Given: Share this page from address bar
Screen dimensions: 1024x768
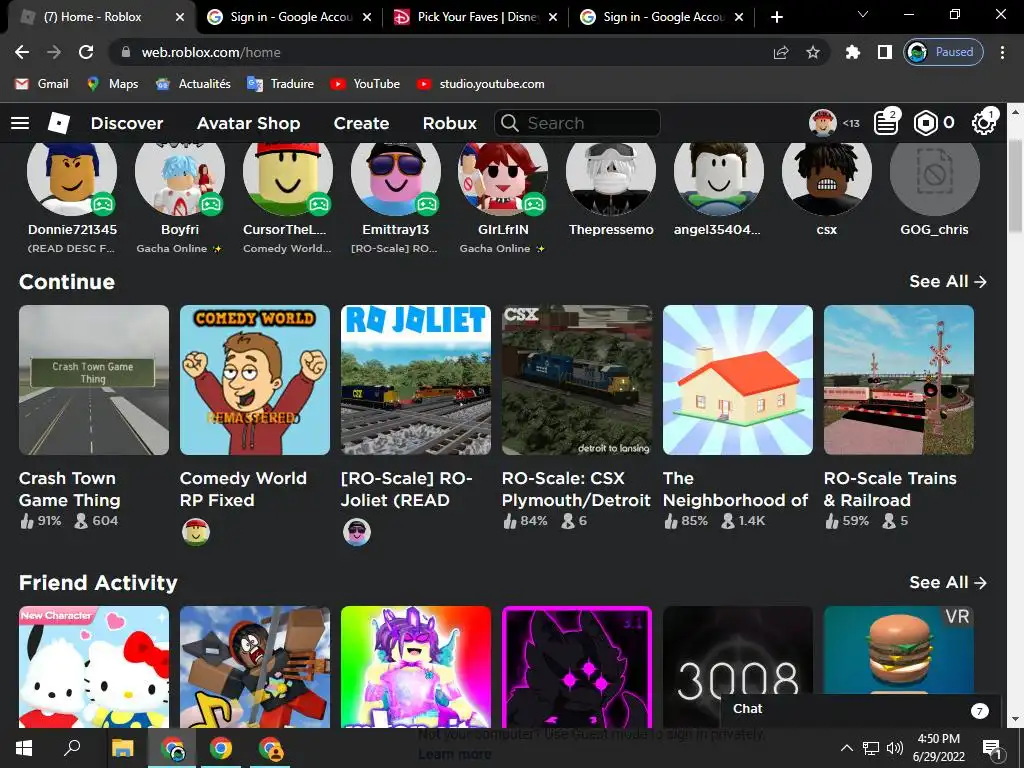Looking at the screenshot, I should point(781,52).
